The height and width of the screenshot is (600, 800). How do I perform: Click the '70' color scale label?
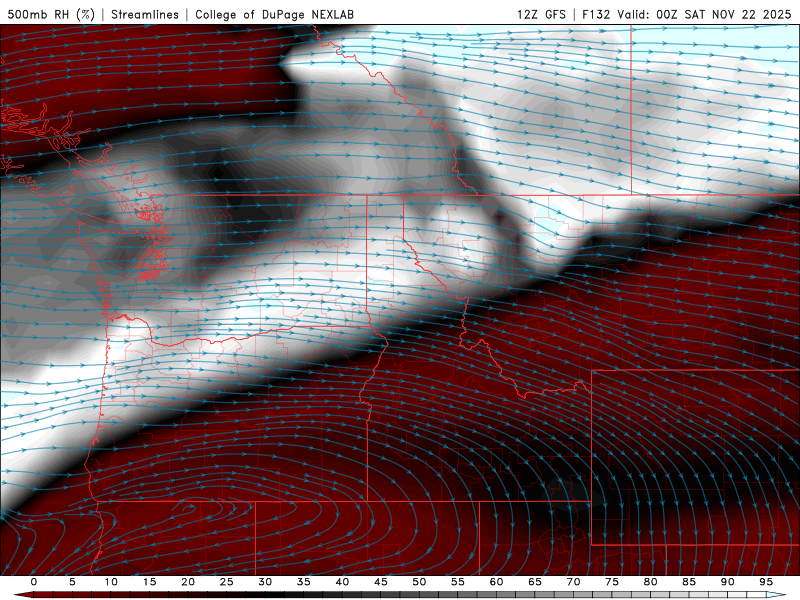click(x=573, y=582)
